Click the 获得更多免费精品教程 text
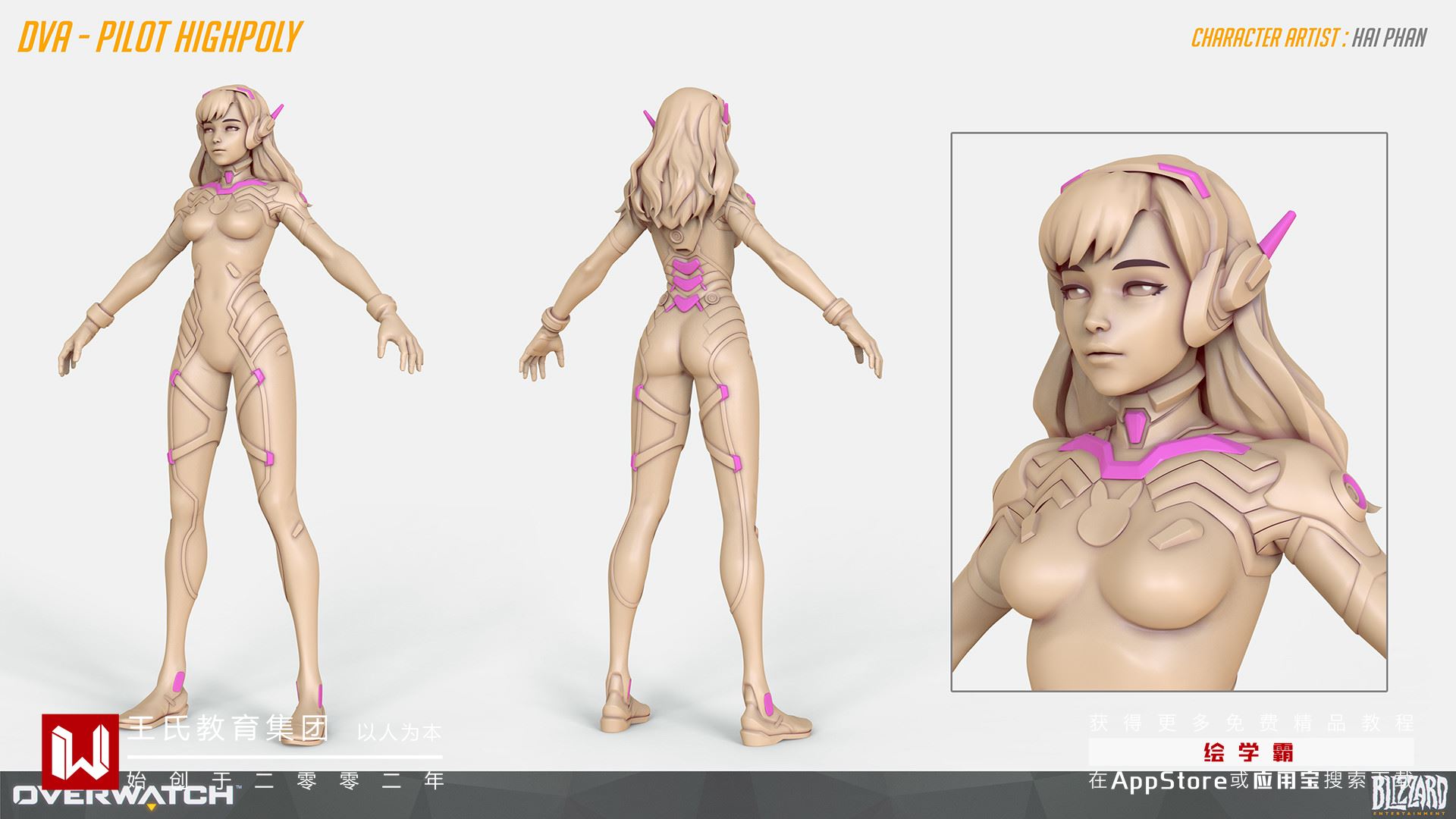 1250,723
